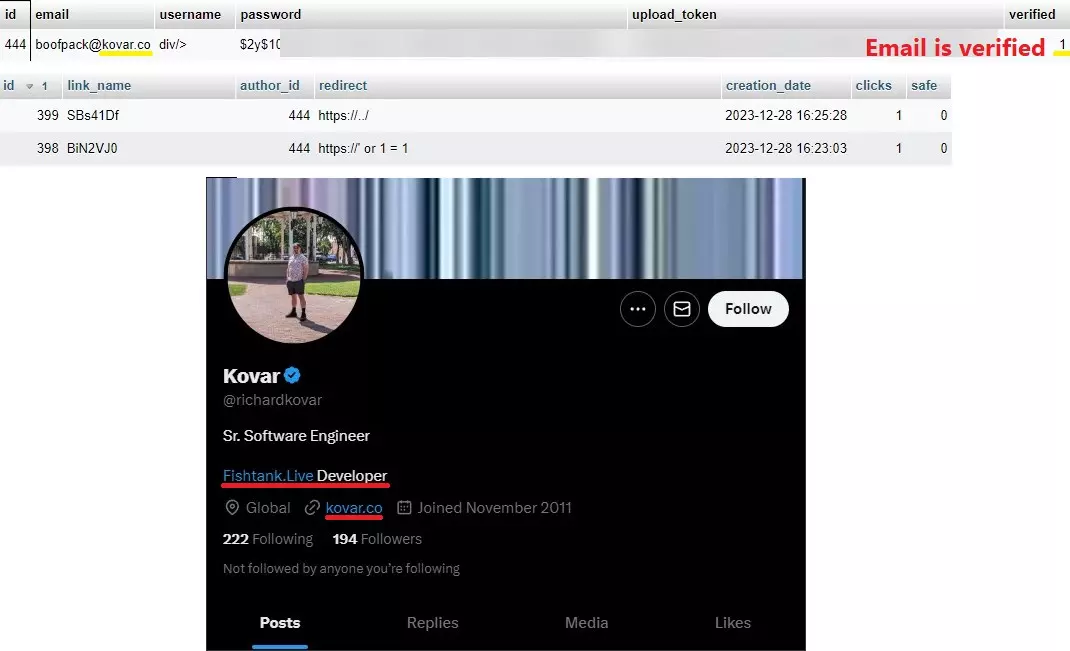Switch to the Media tab
The width and height of the screenshot is (1070, 651).
click(x=586, y=622)
